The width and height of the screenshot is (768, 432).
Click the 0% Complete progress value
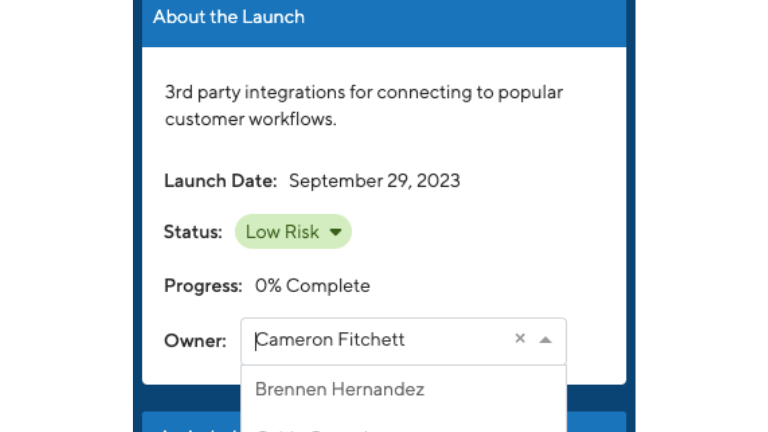(312, 286)
